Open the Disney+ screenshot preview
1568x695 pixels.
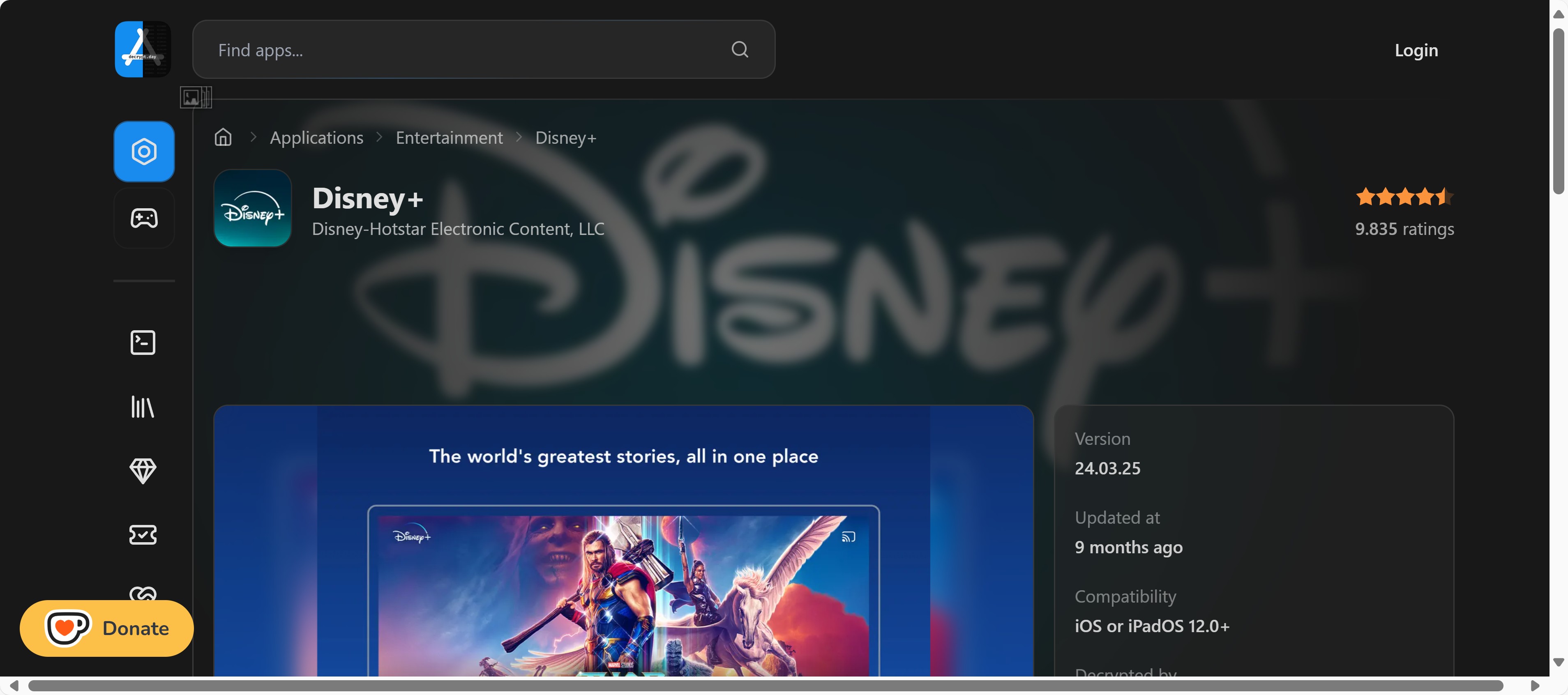click(x=623, y=541)
